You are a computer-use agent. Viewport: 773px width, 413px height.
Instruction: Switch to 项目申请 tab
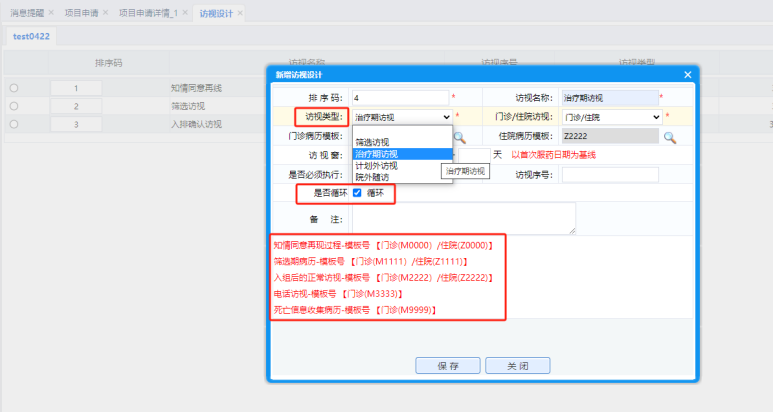[x=81, y=13]
